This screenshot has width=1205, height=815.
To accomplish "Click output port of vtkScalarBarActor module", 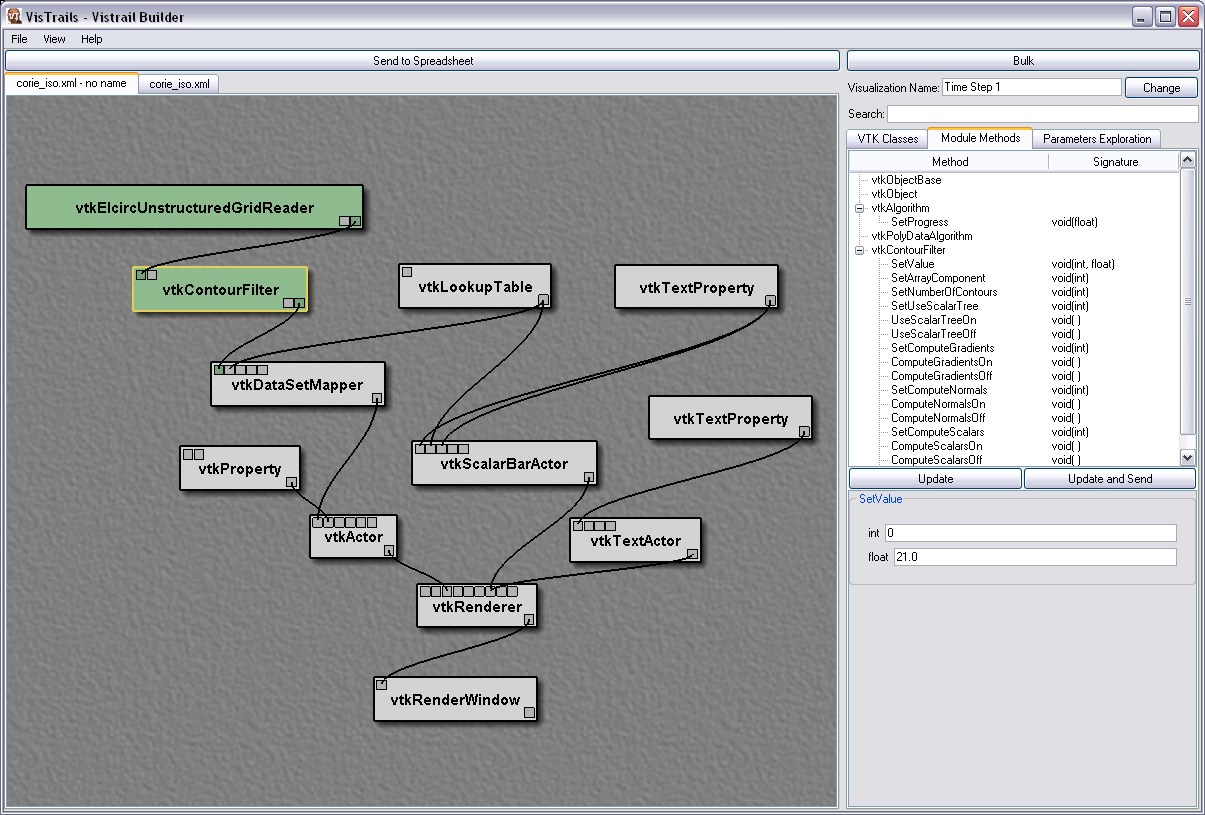I will point(589,477).
